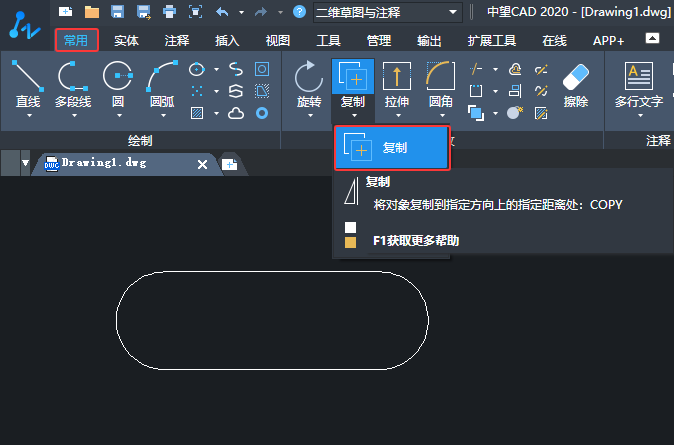Viewport: 674px width, 445px height.
Task: Click the undo arrow icon
Action: [222, 12]
